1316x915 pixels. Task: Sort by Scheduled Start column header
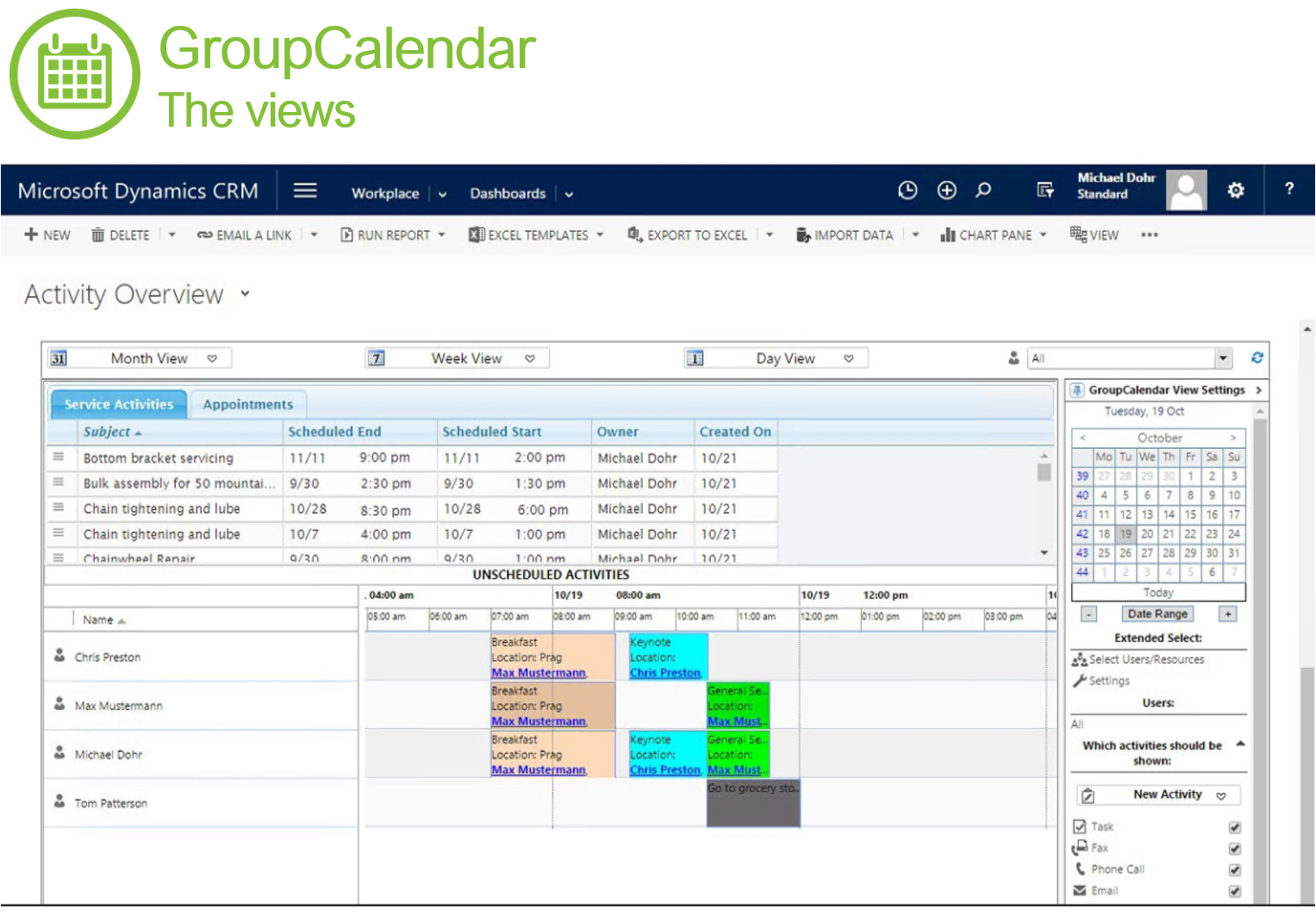[x=514, y=432]
